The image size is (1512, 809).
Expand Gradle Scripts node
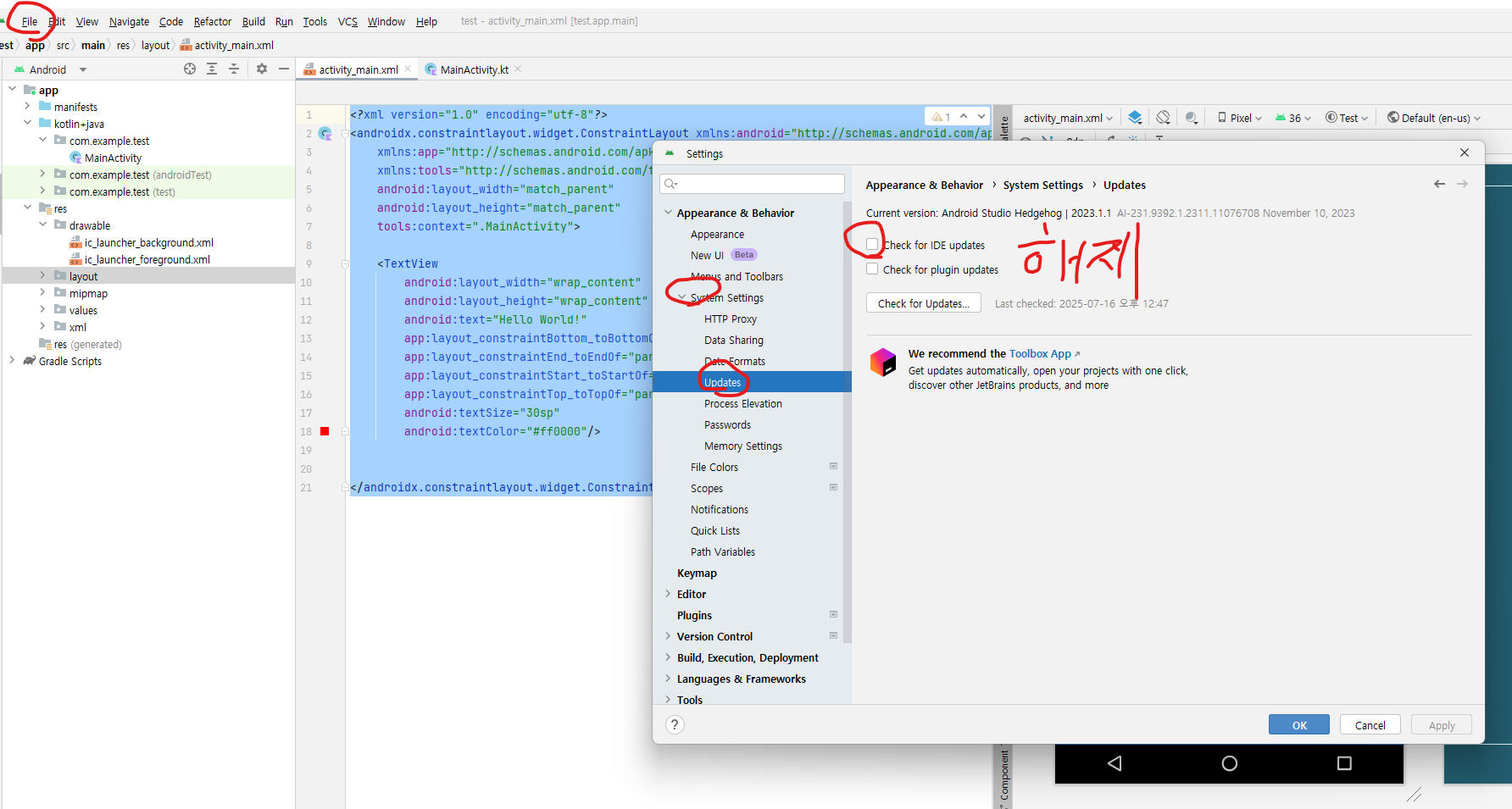coord(12,360)
